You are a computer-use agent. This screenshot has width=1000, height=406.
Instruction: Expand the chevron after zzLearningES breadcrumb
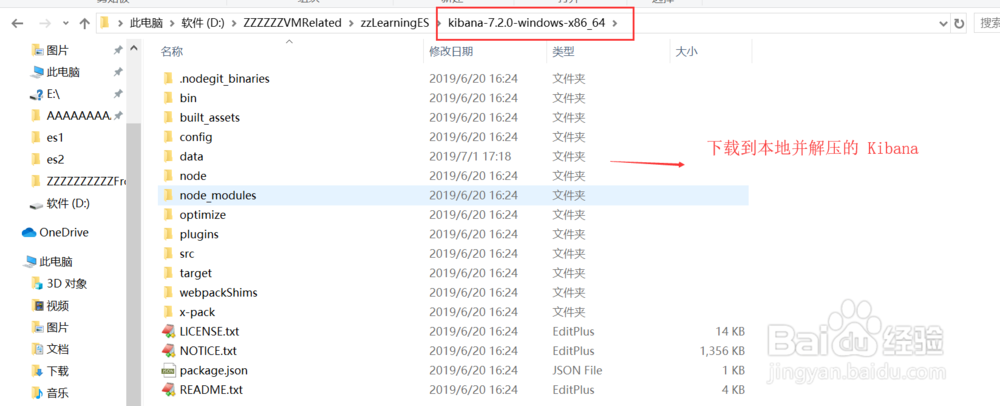(438, 24)
